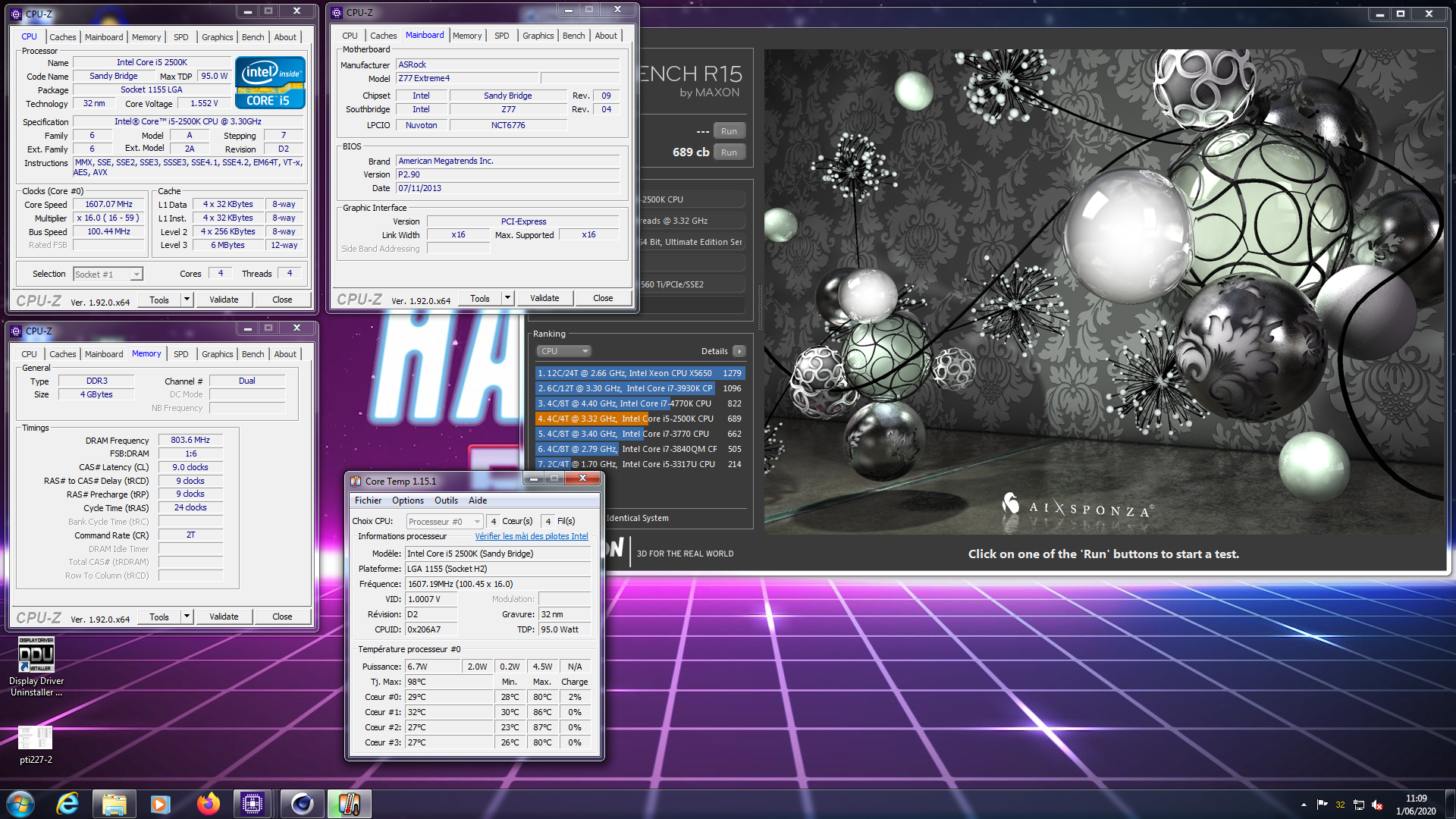1456x819 pixels.
Task: Click Validate in the CPU-Z CPU window
Action: coord(224,300)
